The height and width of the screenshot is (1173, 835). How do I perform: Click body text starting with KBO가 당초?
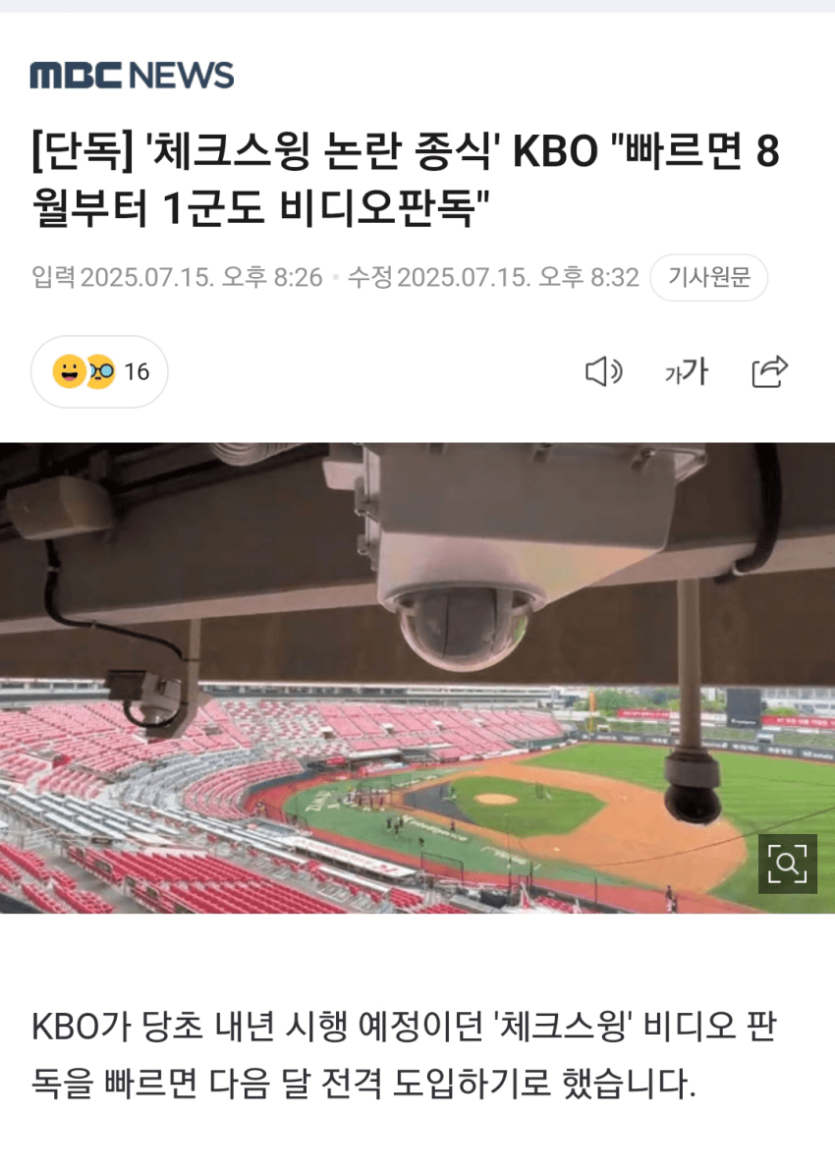(405, 1026)
